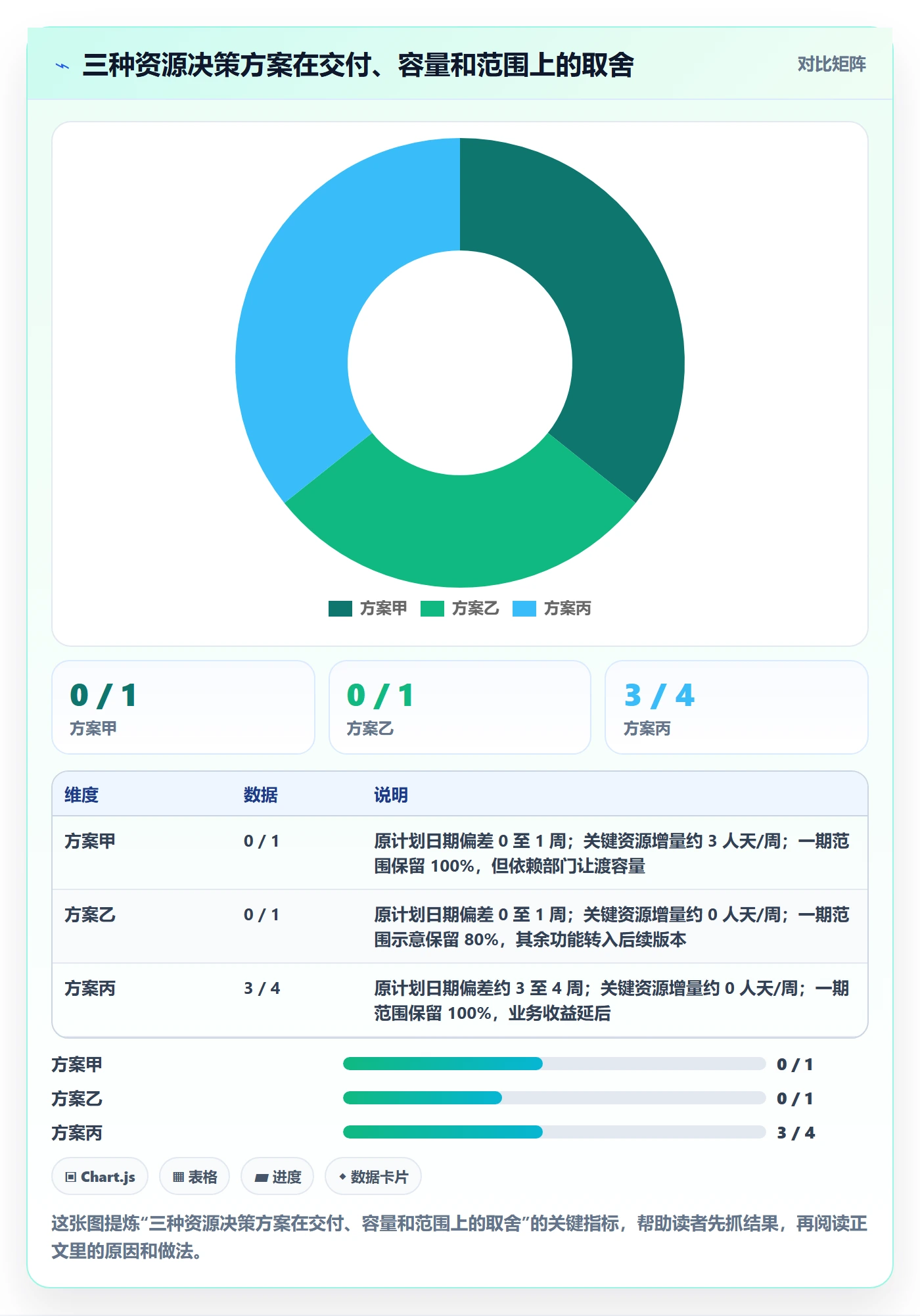Open the 方案丙 data card showing 3 / 4
Viewport: 920px width, 1316px height.
(x=737, y=707)
